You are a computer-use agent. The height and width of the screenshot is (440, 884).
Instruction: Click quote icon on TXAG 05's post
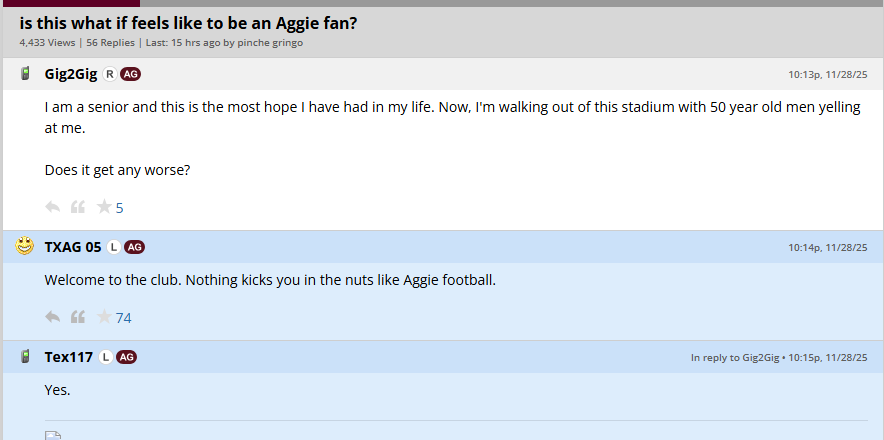pyautogui.click(x=78, y=317)
